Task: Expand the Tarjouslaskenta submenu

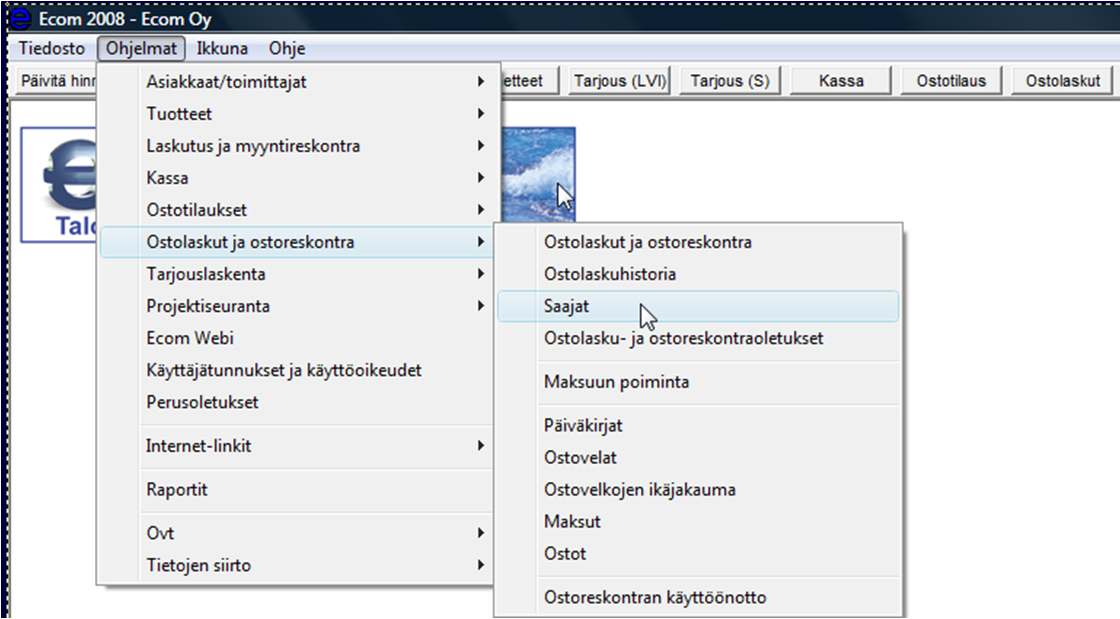Action: point(296,274)
